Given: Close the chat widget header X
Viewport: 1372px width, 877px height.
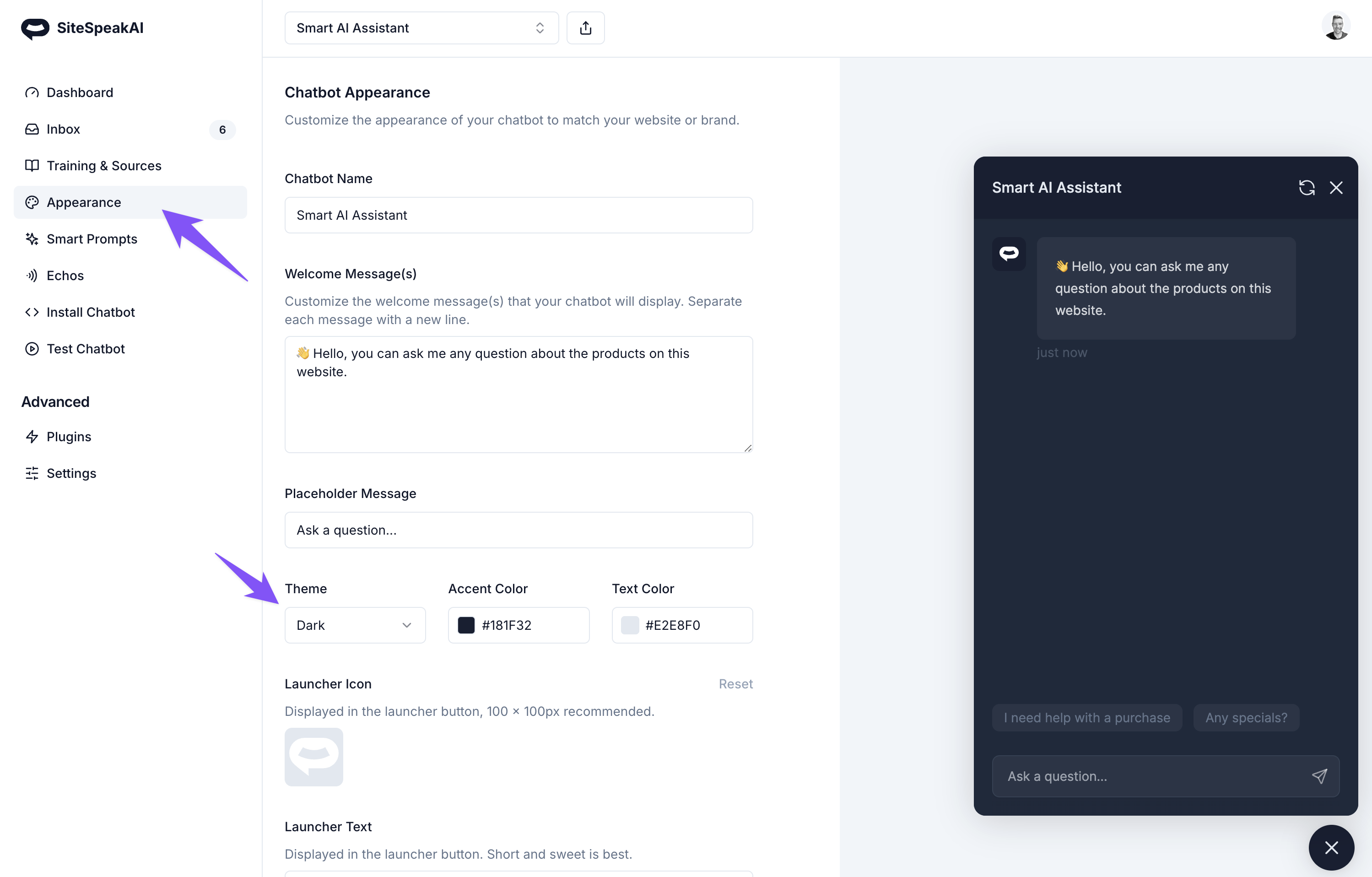Looking at the screenshot, I should (x=1336, y=188).
